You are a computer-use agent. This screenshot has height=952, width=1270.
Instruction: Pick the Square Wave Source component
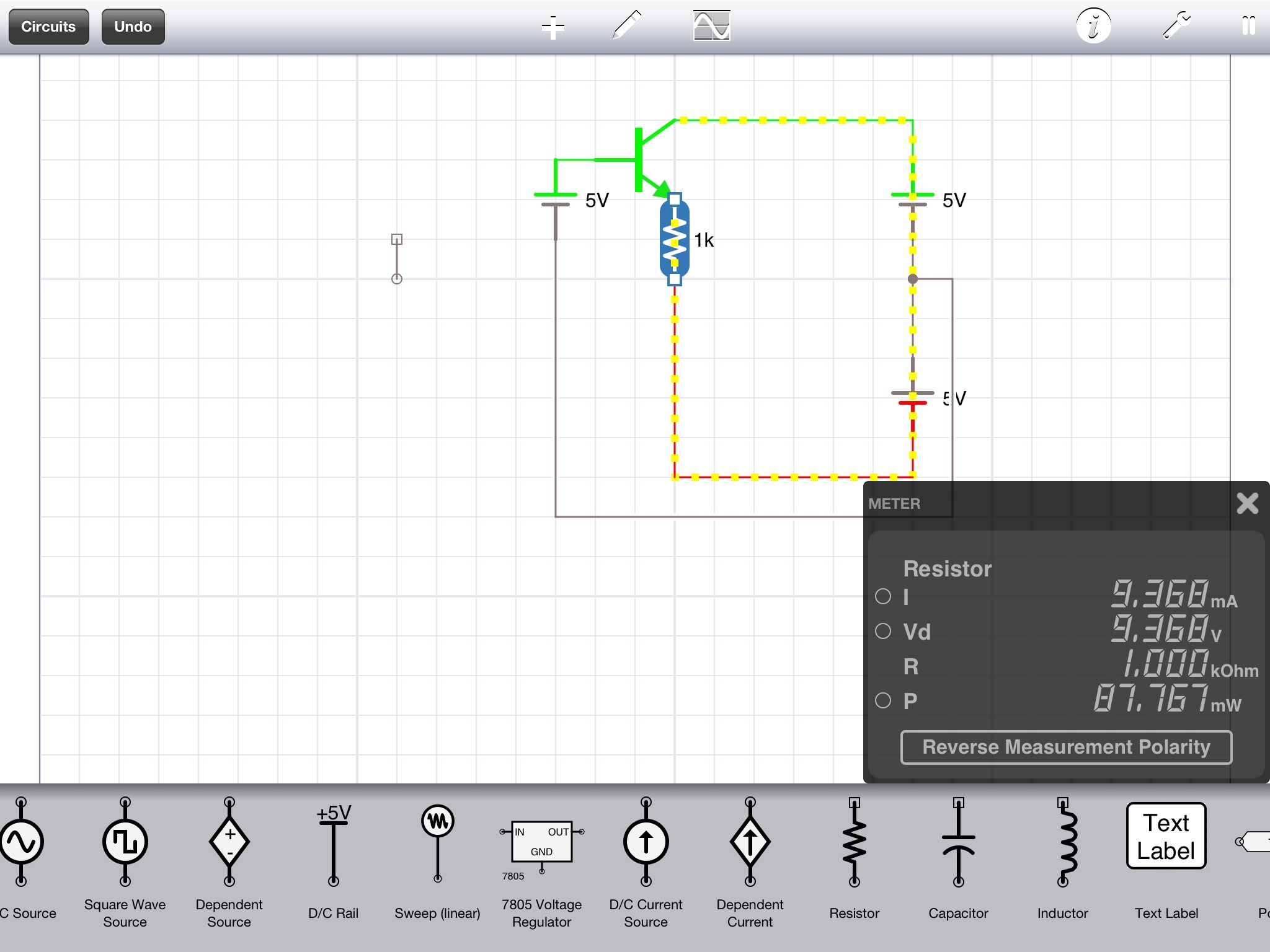125,843
